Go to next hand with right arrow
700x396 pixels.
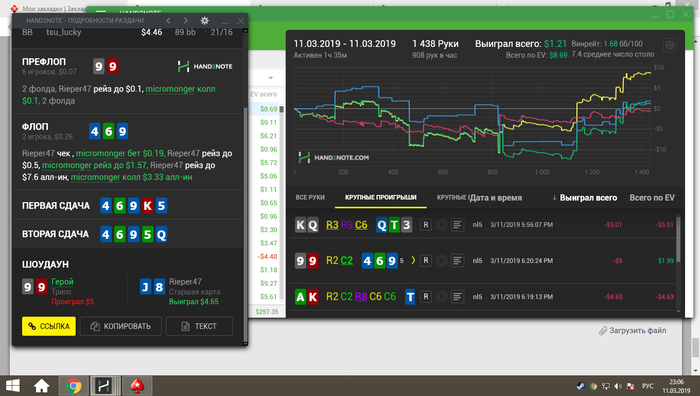(186, 21)
